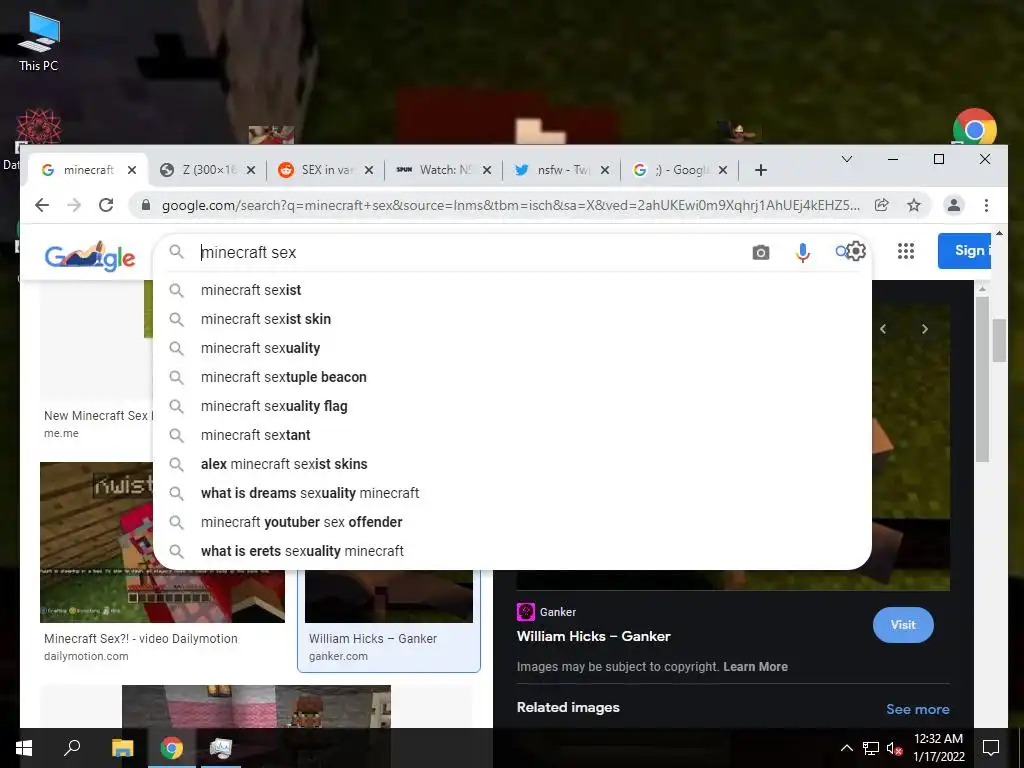Image resolution: width=1024 pixels, height=768 pixels.
Task: Open the Chrome profile avatar icon
Action: 953,205
